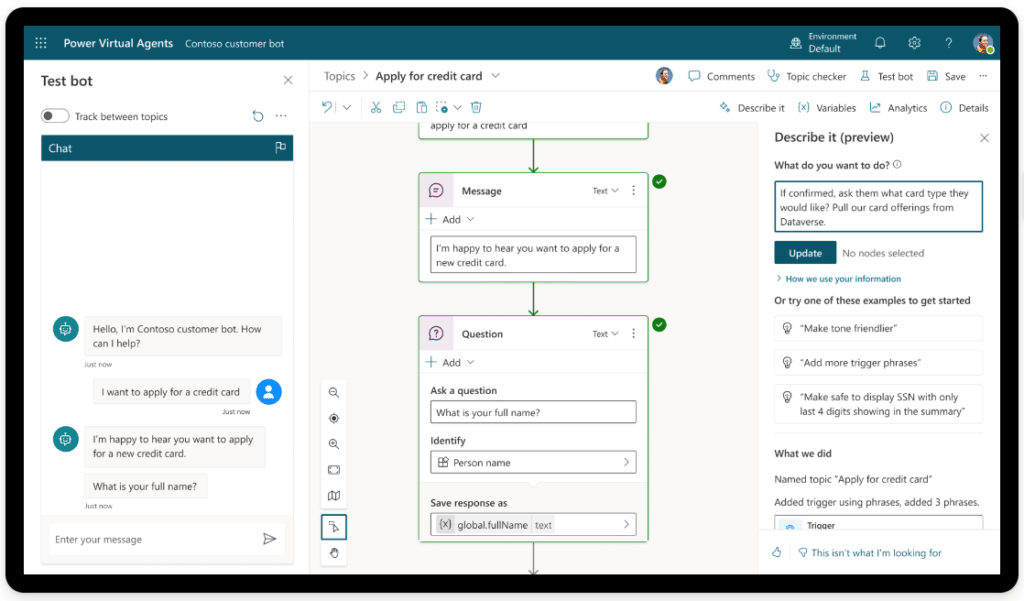The image size is (1024, 601).
Task: Undo the last action
Action: (327, 107)
